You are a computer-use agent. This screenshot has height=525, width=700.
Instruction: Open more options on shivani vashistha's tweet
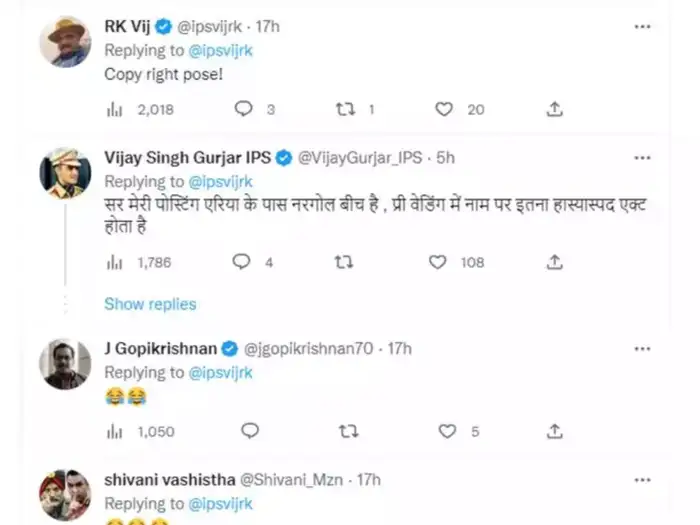click(x=643, y=480)
